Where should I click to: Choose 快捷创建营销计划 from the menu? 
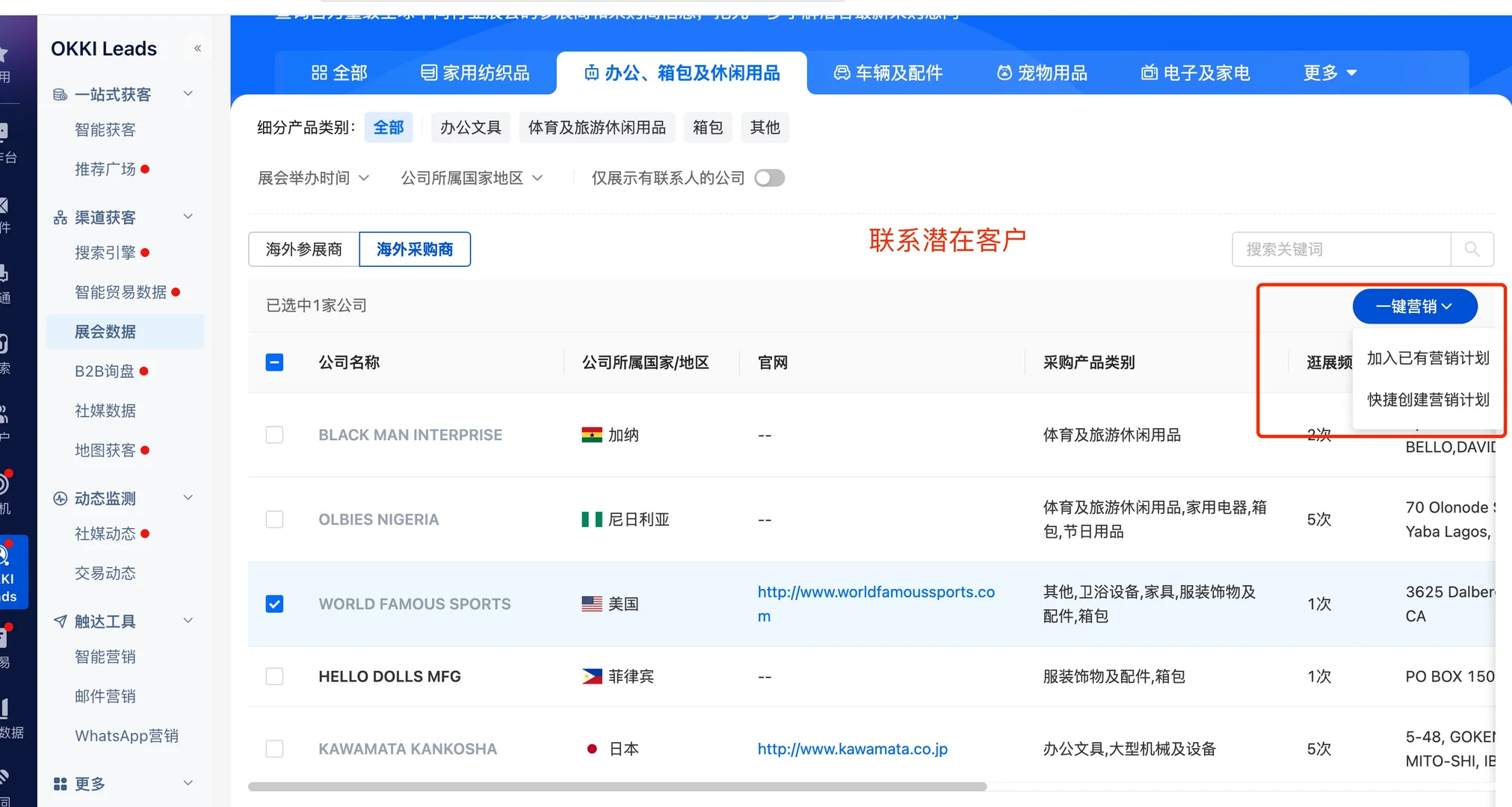pos(1428,399)
